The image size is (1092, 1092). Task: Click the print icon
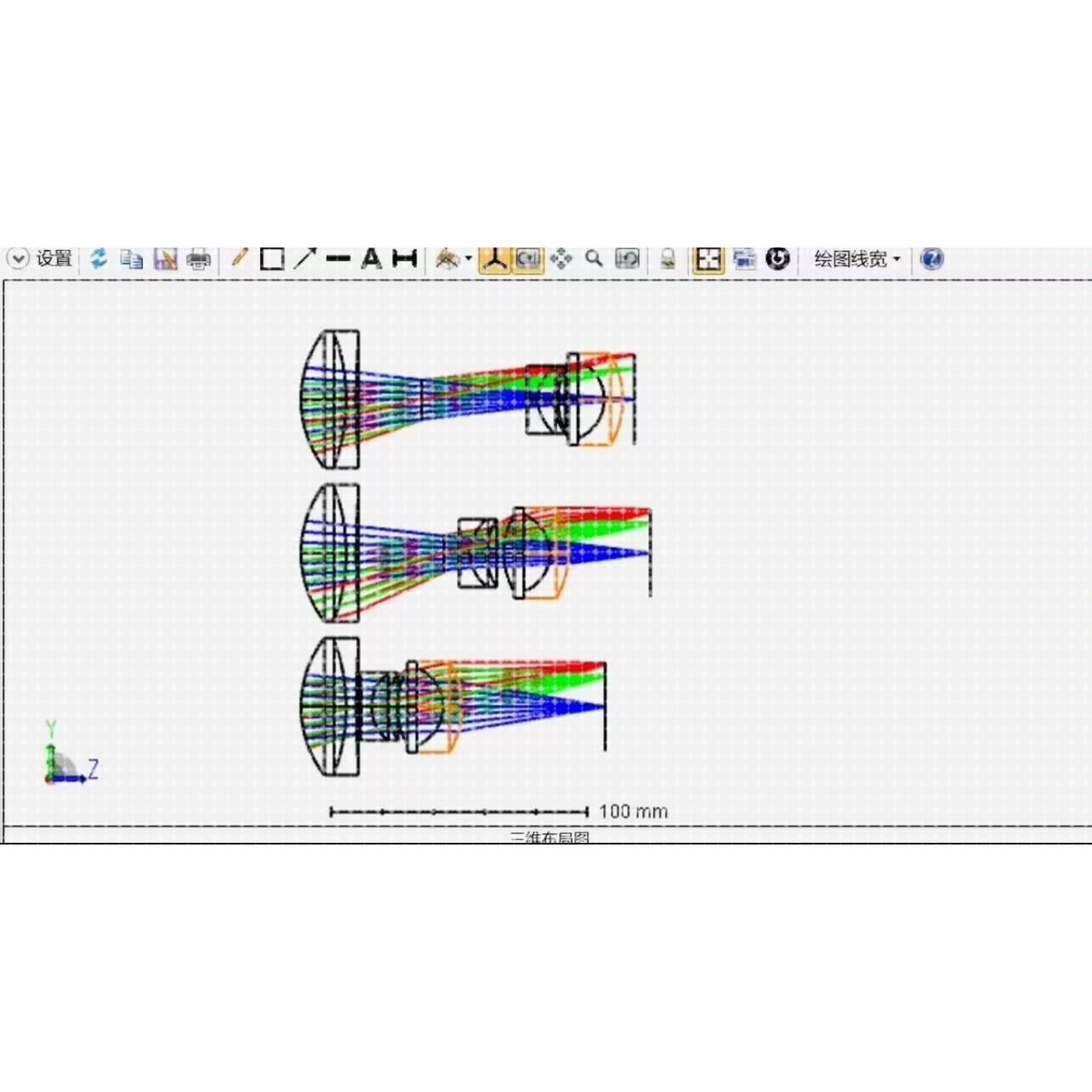tap(198, 259)
